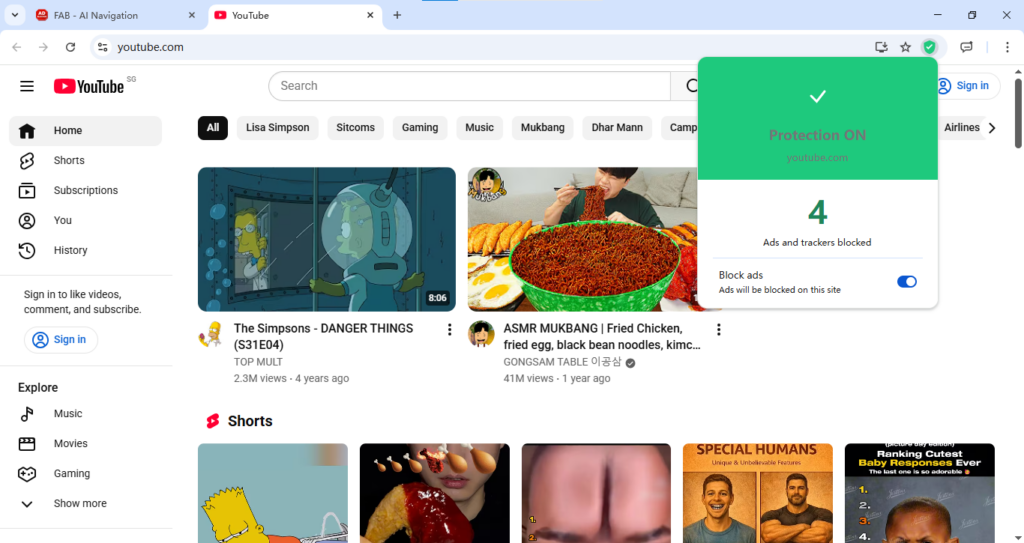Open the Chrome three-dot menu
The image size is (1024, 543).
point(1007,47)
